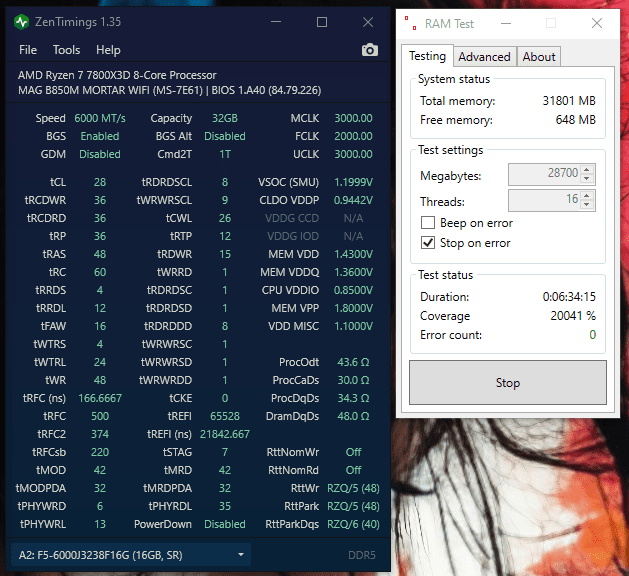
Task: Click the MEM VDD value 1.4300V
Action: tap(353, 254)
